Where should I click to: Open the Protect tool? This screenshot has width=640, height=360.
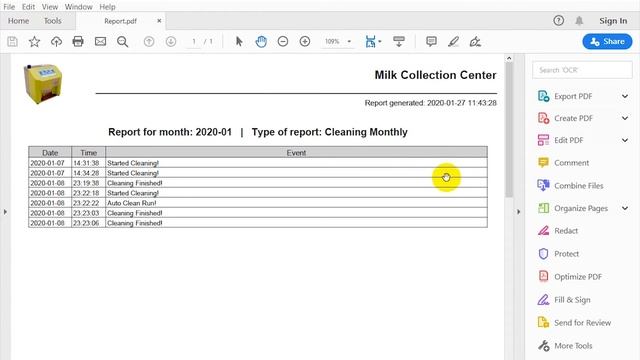coord(567,254)
